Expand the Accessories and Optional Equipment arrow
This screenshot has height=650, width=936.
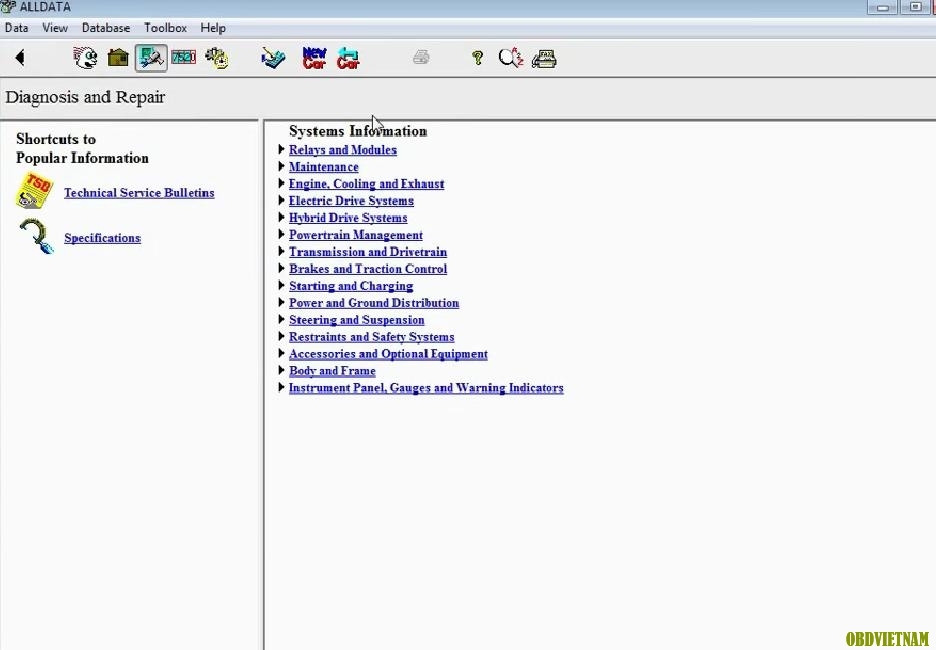pyautogui.click(x=281, y=353)
